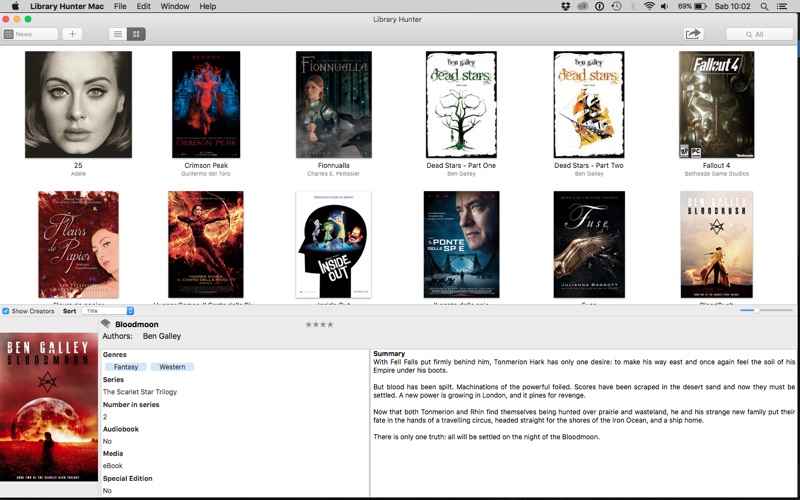Image resolution: width=800 pixels, height=500 pixels.
Task: Select the Fallout 4 game cover
Action: tap(716, 104)
